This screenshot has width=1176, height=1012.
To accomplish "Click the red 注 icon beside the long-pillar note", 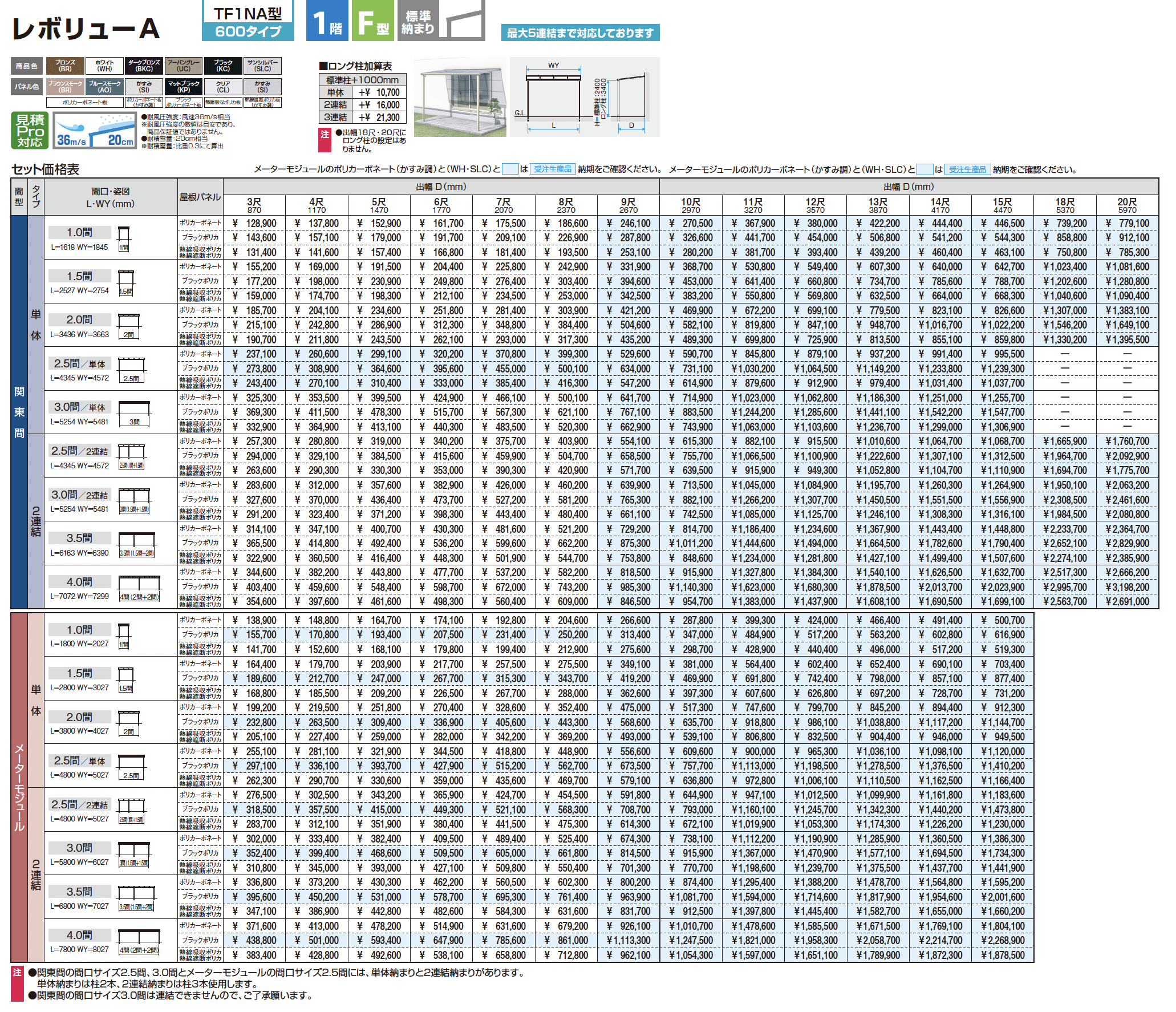I will point(325,140).
